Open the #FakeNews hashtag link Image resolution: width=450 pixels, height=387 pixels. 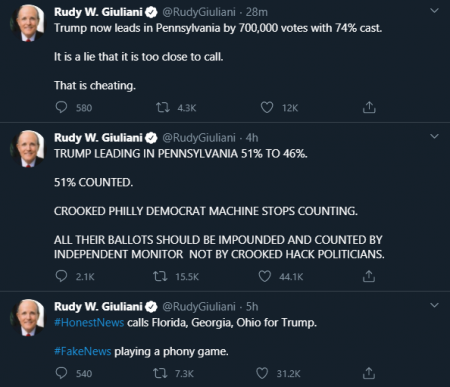(82, 351)
